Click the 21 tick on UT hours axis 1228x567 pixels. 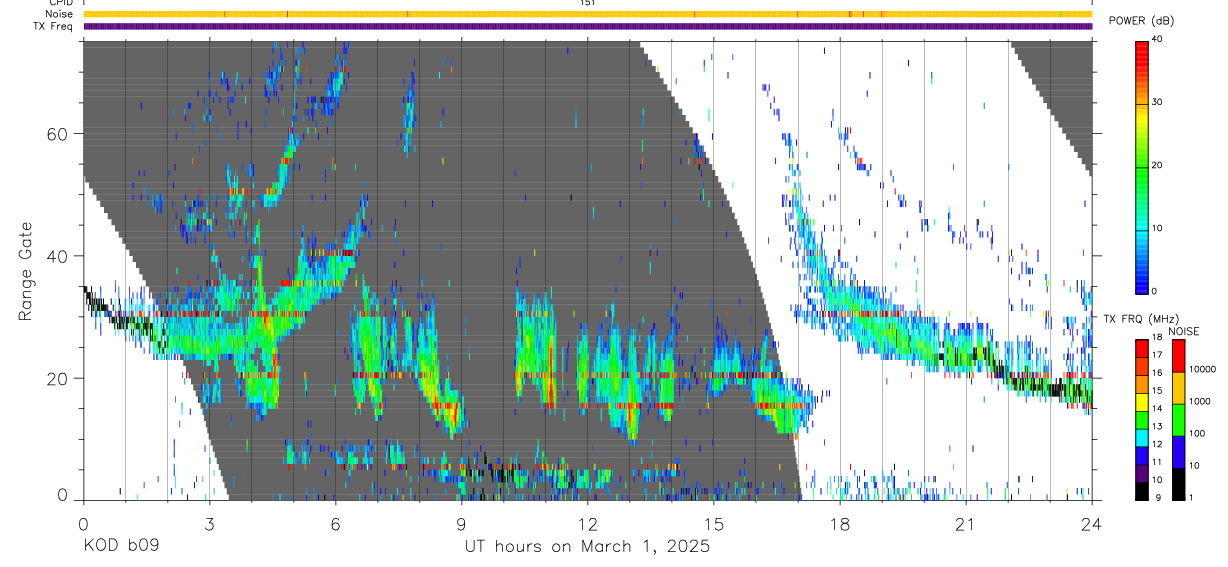(965, 524)
